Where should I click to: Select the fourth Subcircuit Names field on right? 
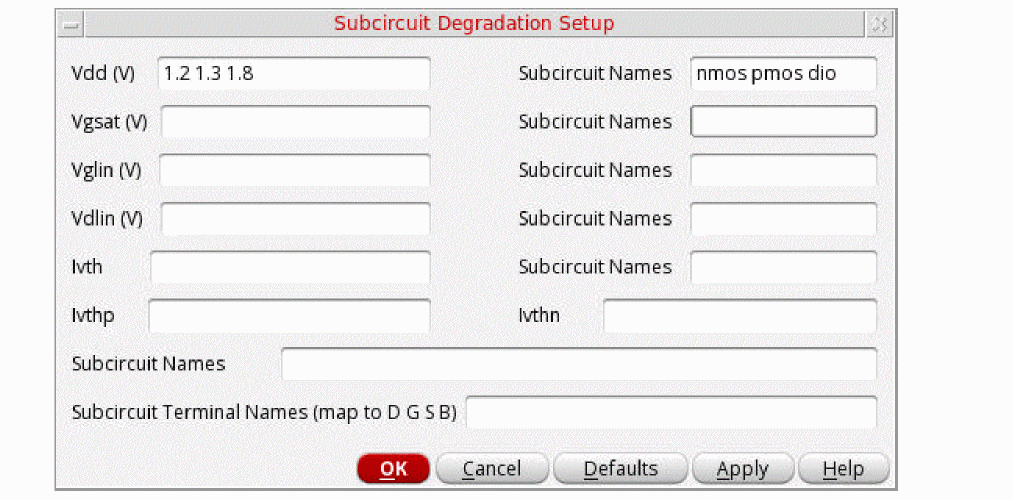point(783,218)
